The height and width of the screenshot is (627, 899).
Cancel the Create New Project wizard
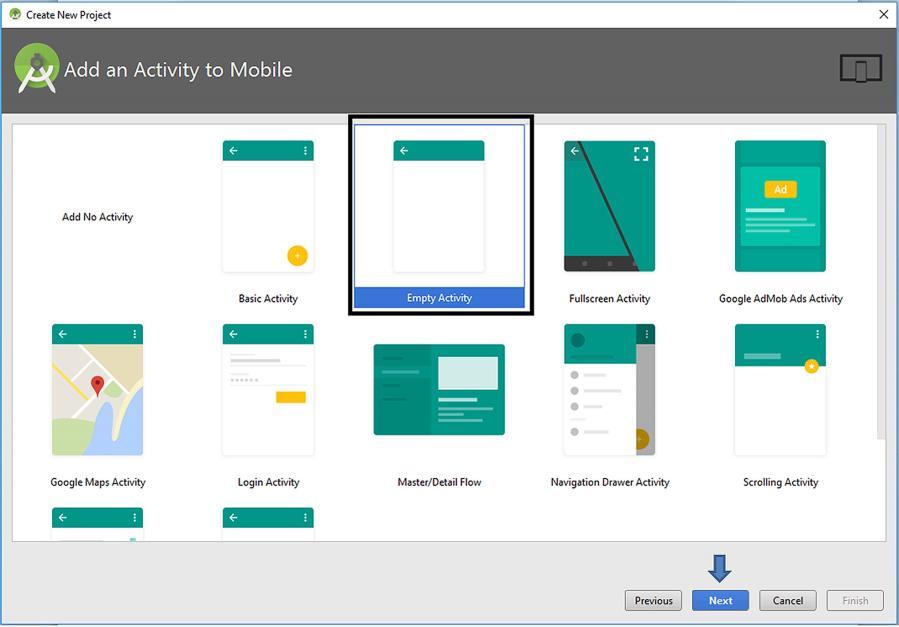pos(788,601)
